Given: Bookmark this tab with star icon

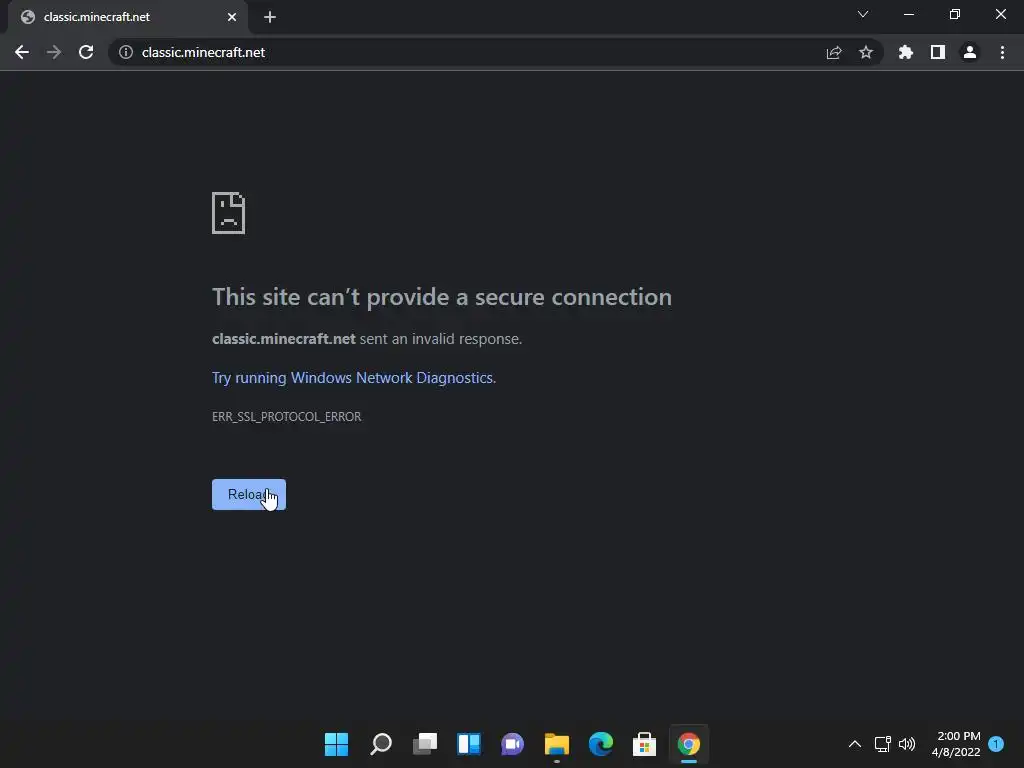Looking at the screenshot, I should click(866, 52).
